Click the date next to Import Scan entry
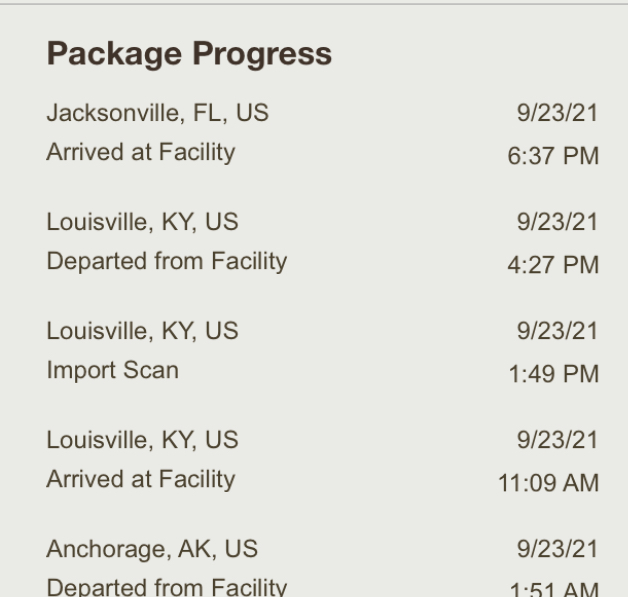This screenshot has width=628, height=597. [558, 331]
